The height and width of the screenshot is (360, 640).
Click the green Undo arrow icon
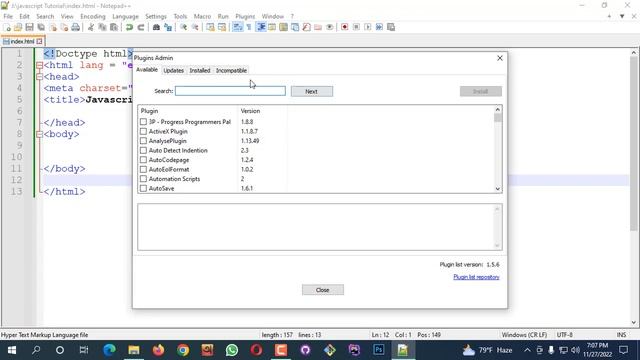tap(129, 27)
